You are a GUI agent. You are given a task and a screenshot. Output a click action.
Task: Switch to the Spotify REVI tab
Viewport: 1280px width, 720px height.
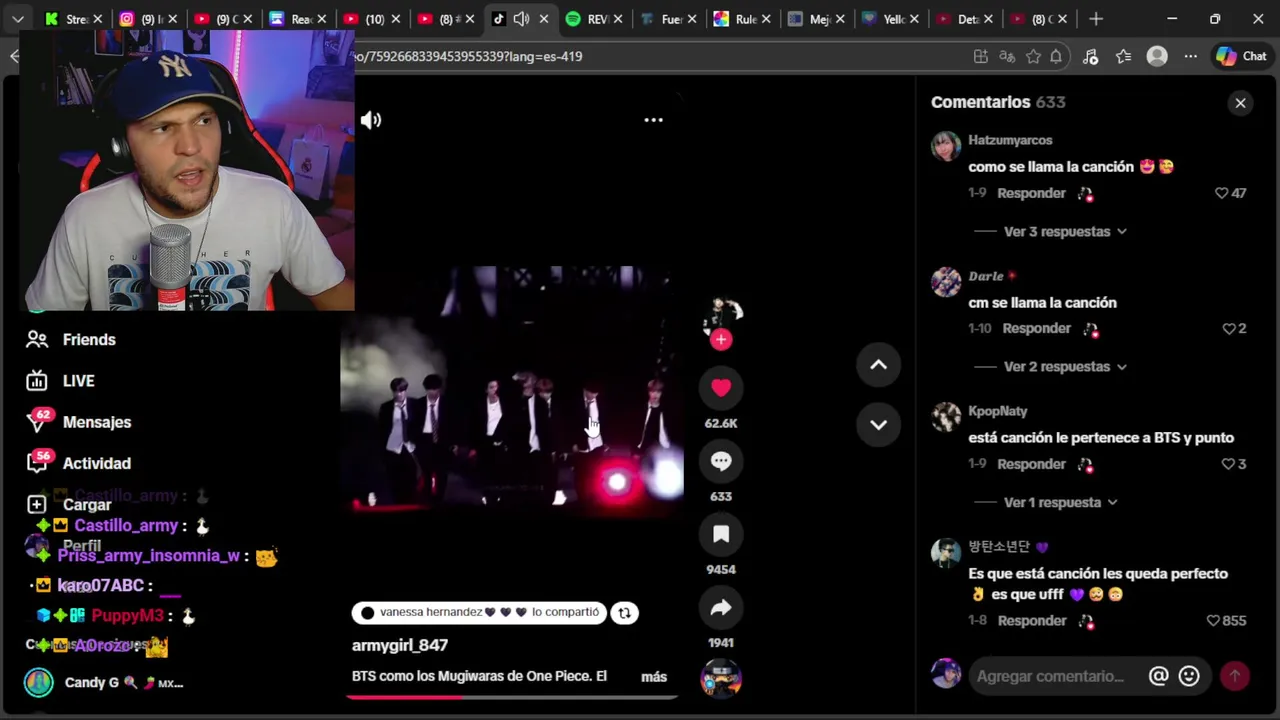[x=594, y=19]
